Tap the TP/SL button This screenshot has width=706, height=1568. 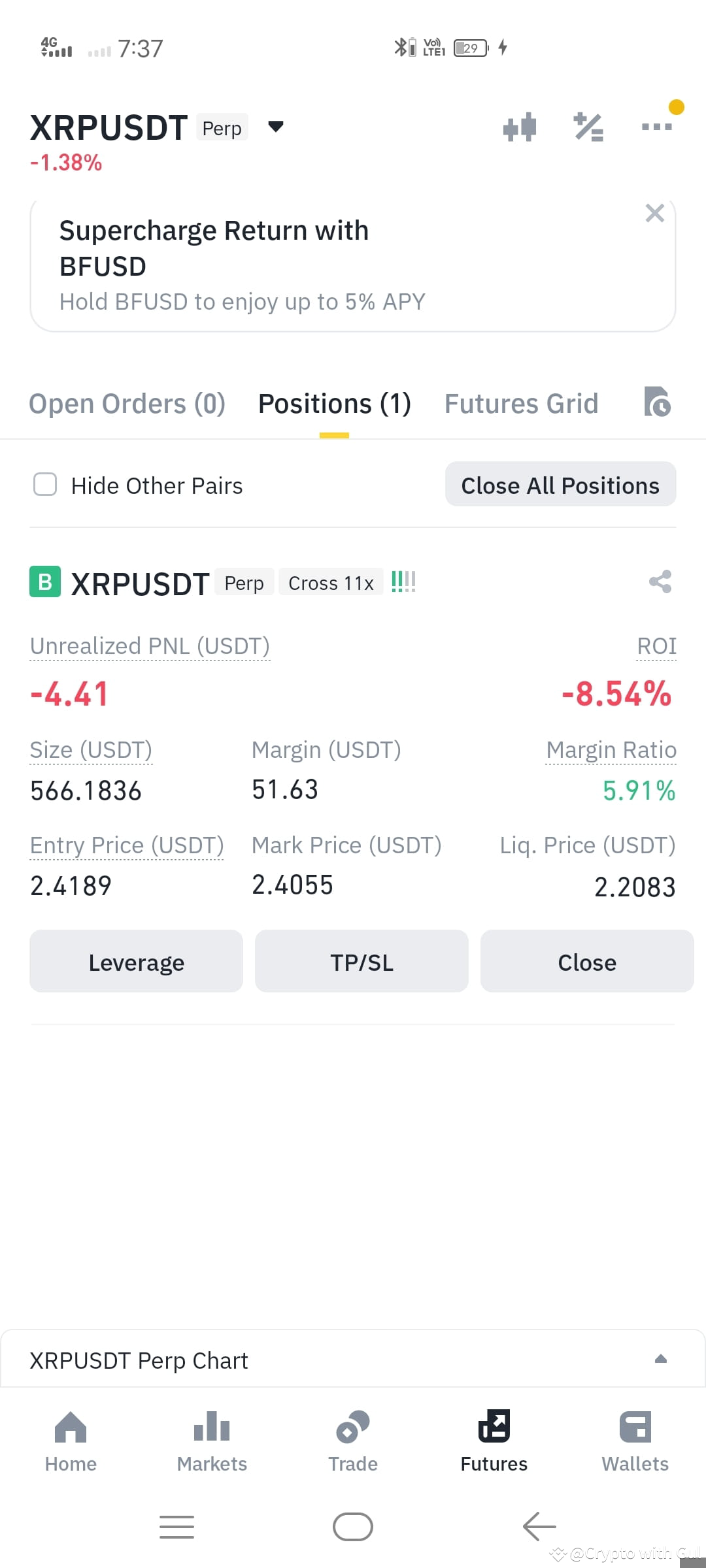coord(361,962)
